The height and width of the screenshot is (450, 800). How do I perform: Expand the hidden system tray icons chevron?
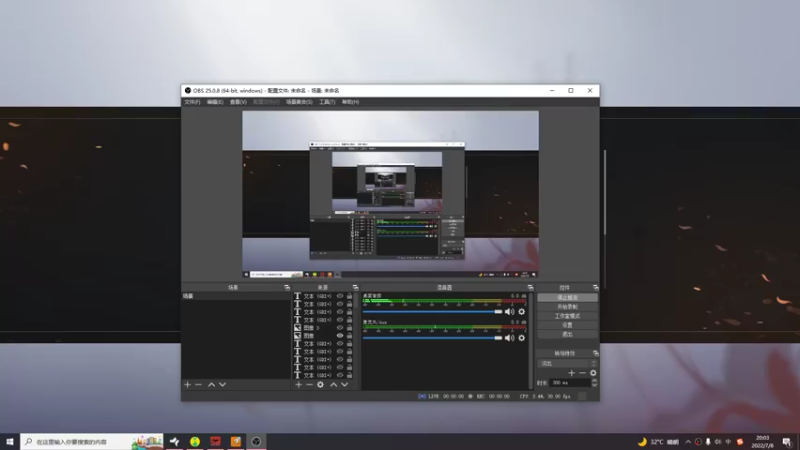[688, 442]
